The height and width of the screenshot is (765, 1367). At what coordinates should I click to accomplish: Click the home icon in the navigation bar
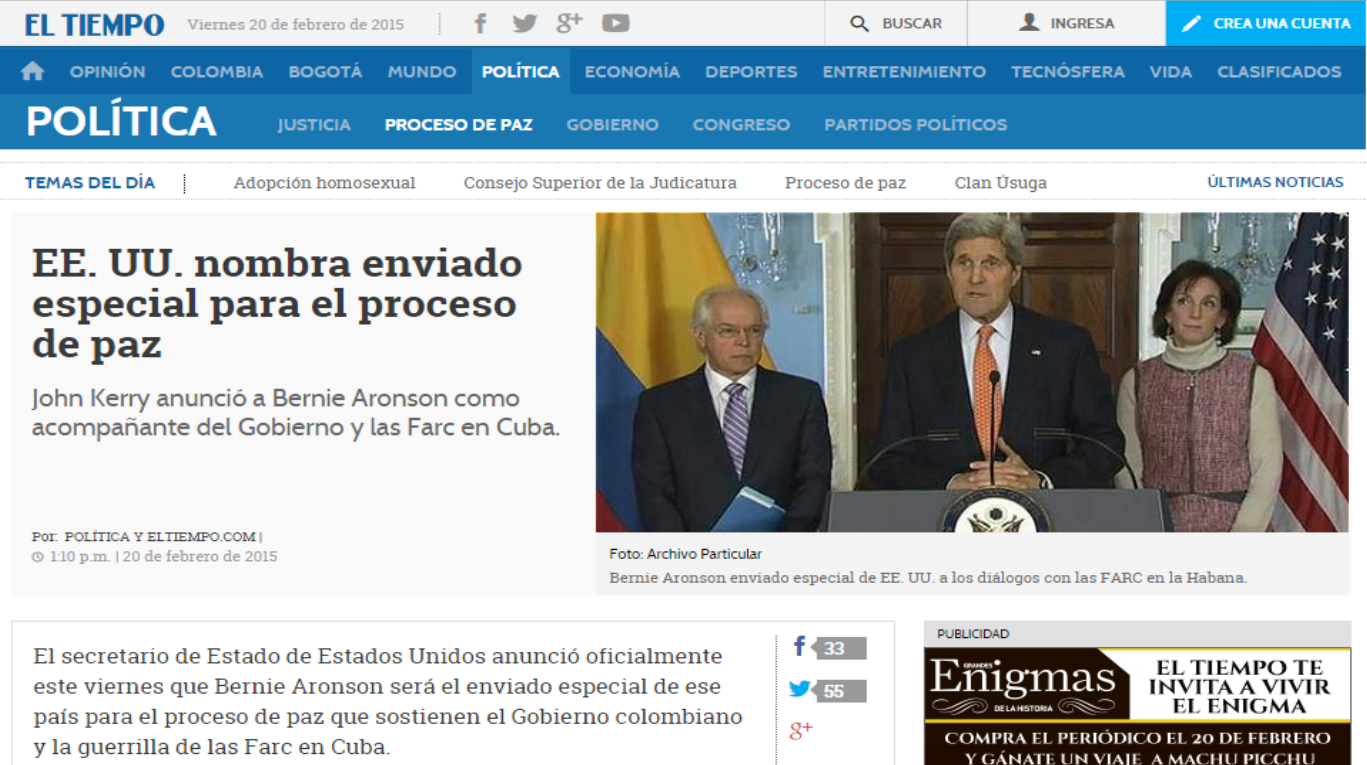[x=33, y=71]
